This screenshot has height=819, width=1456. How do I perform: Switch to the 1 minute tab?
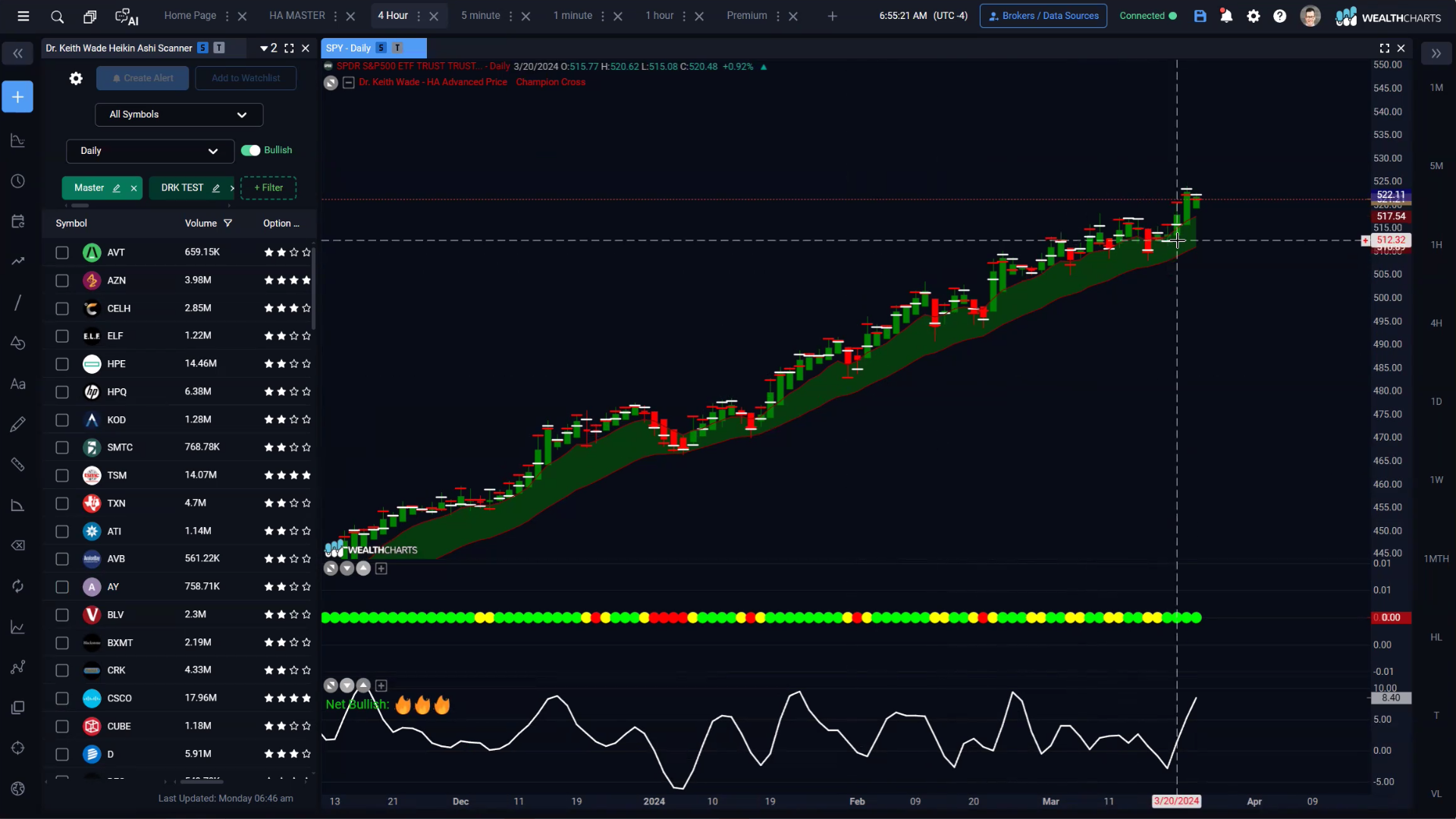pyautogui.click(x=573, y=15)
